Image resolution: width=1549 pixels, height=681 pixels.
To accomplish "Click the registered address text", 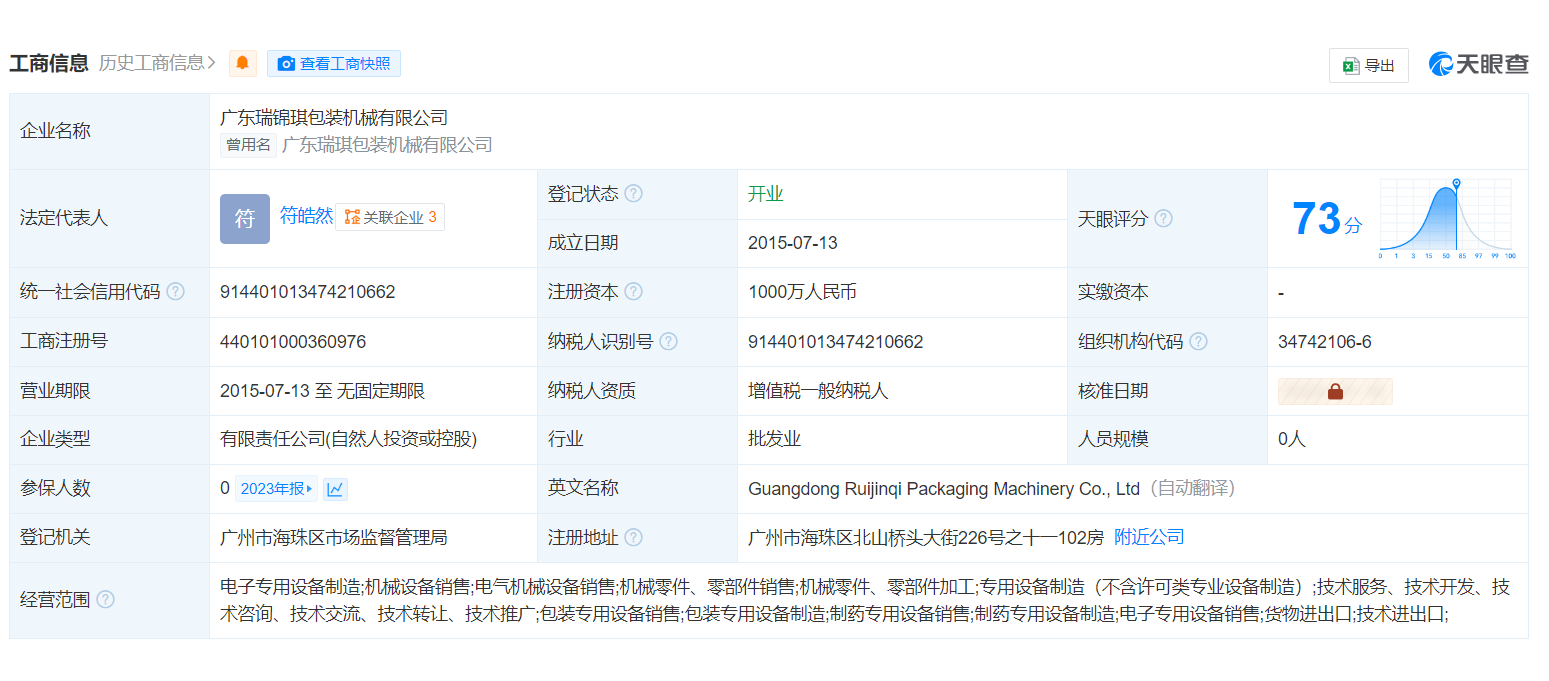I will 926,538.
